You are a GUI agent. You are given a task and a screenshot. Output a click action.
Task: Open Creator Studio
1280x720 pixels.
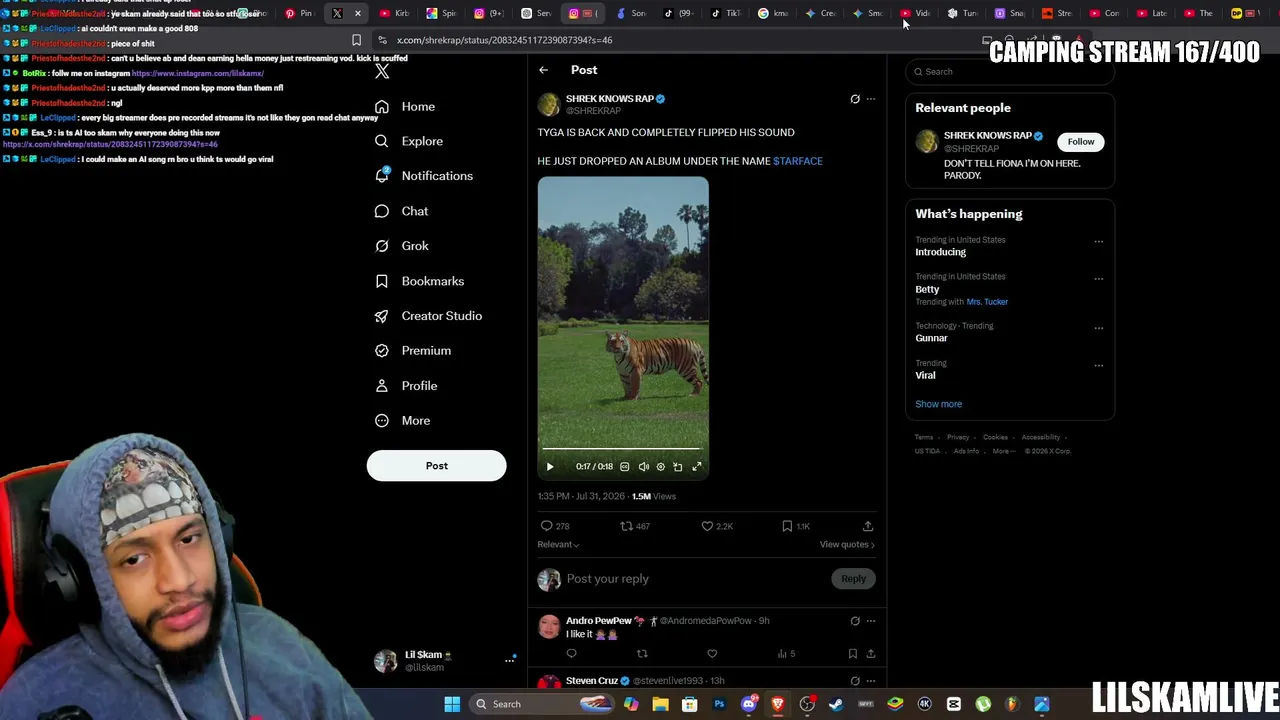pos(428,316)
